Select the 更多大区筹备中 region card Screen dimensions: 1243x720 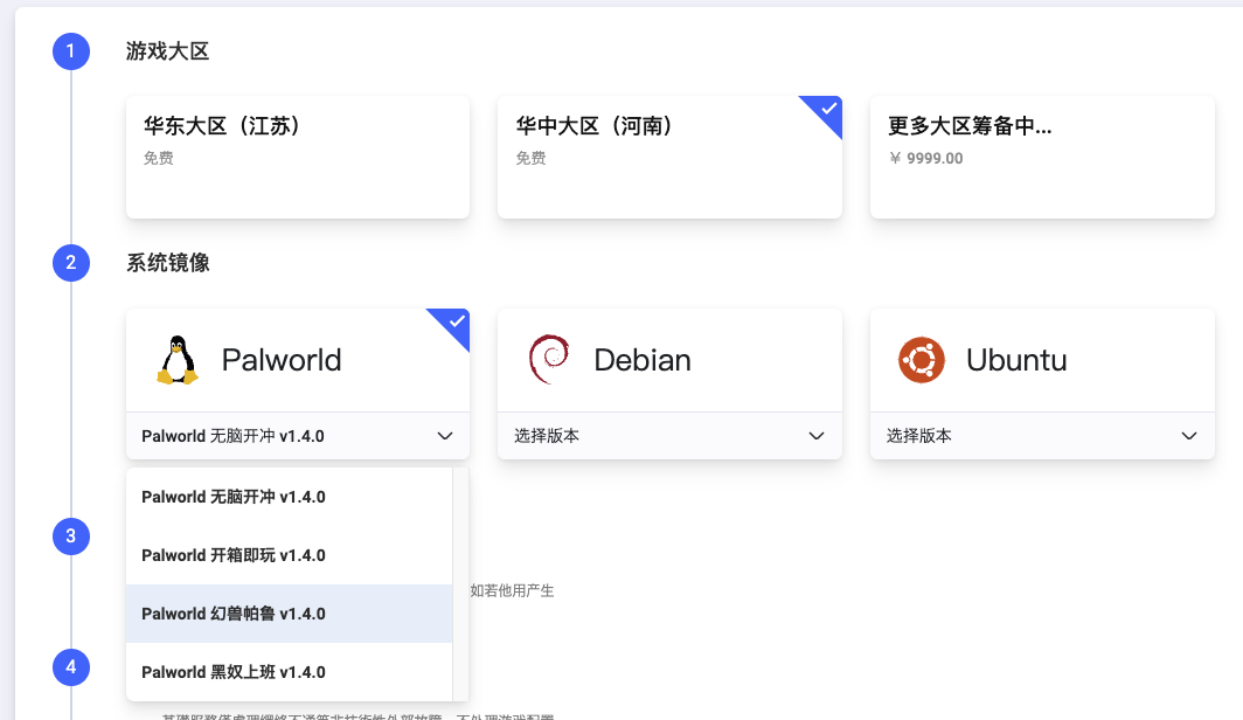point(1042,157)
